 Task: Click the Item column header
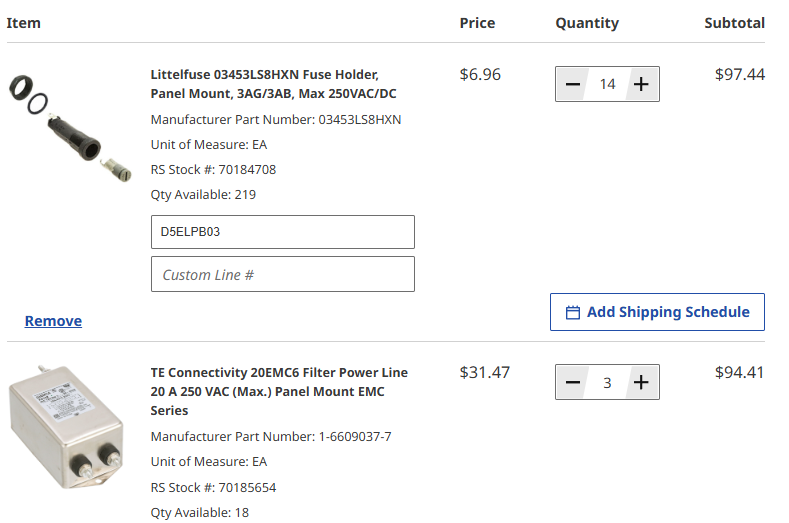tap(24, 23)
